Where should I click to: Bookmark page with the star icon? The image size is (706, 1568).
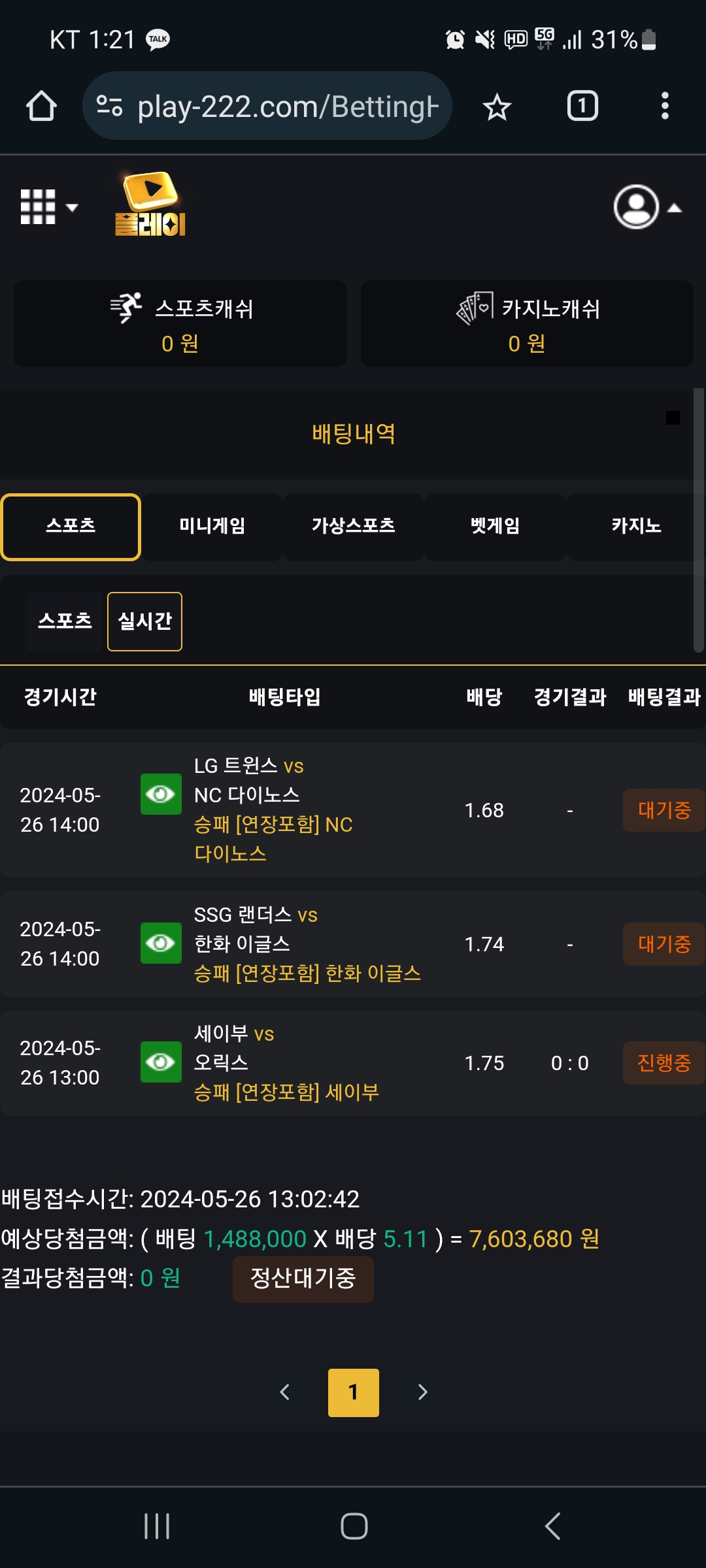(x=497, y=106)
